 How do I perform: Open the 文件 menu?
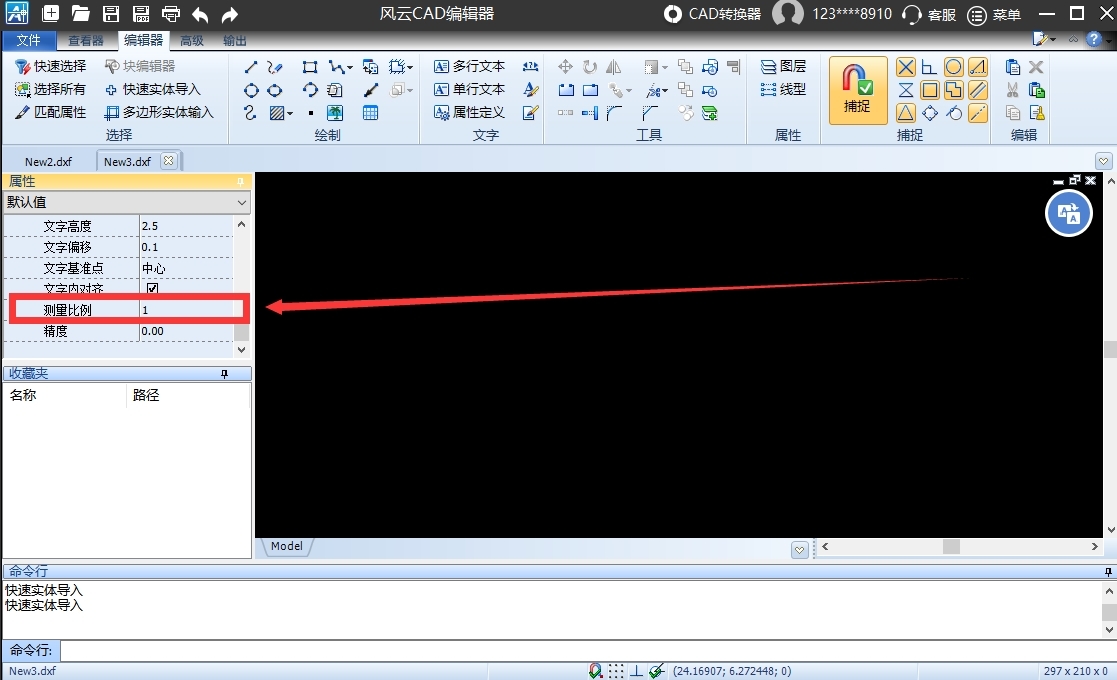(29, 41)
